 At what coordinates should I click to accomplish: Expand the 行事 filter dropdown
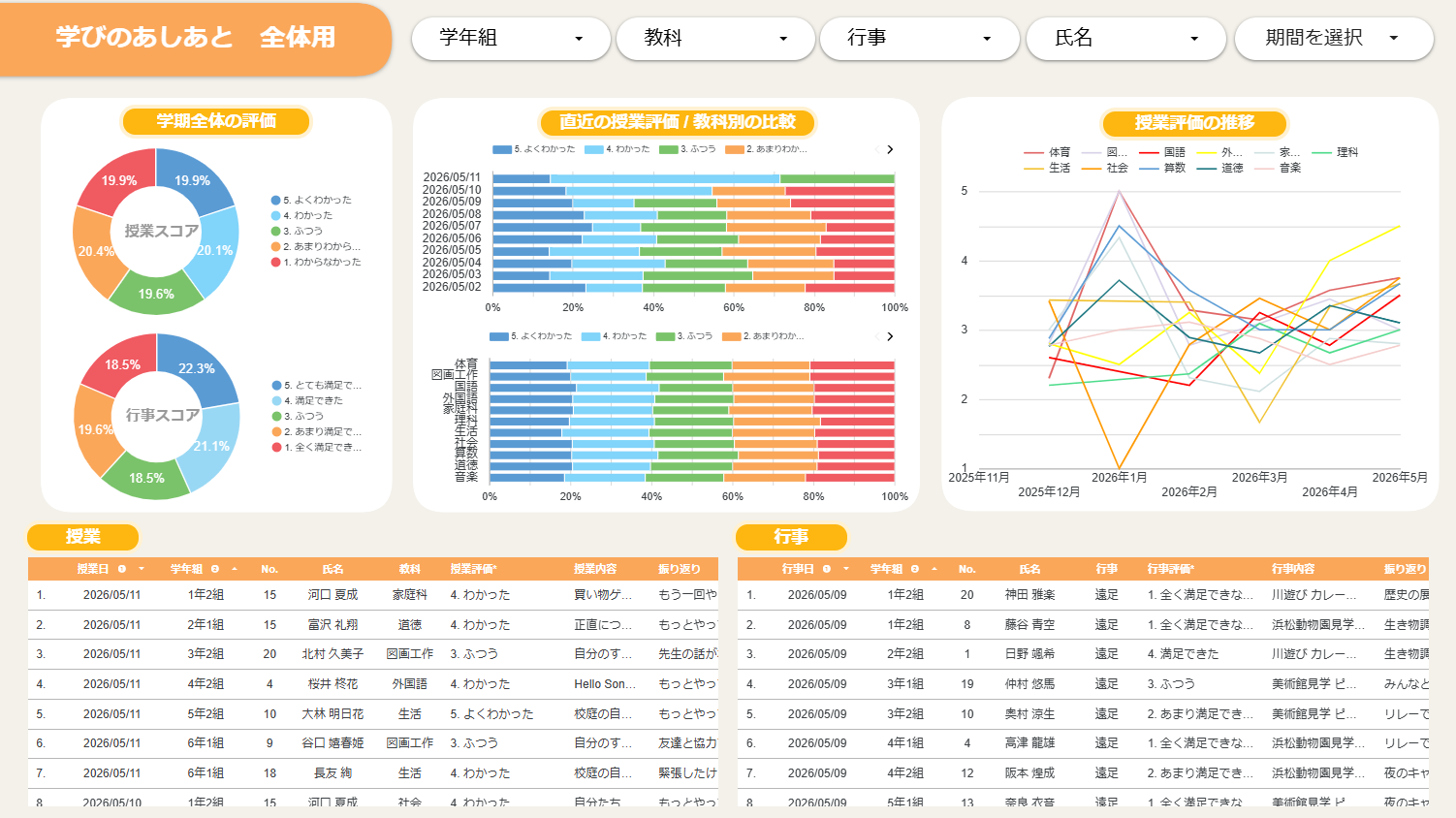(920, 39)
